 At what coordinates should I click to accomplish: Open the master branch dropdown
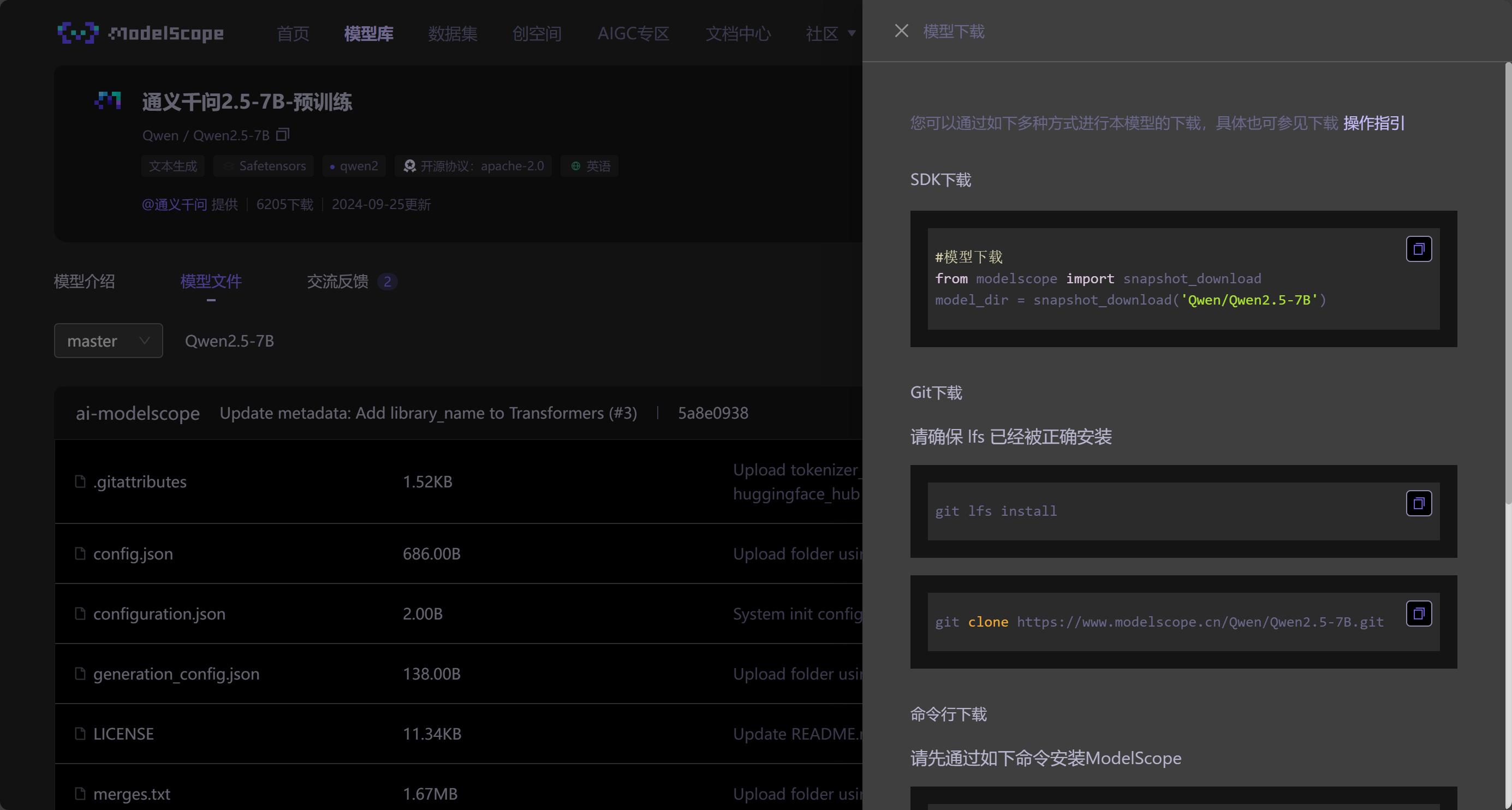point(108,341)
